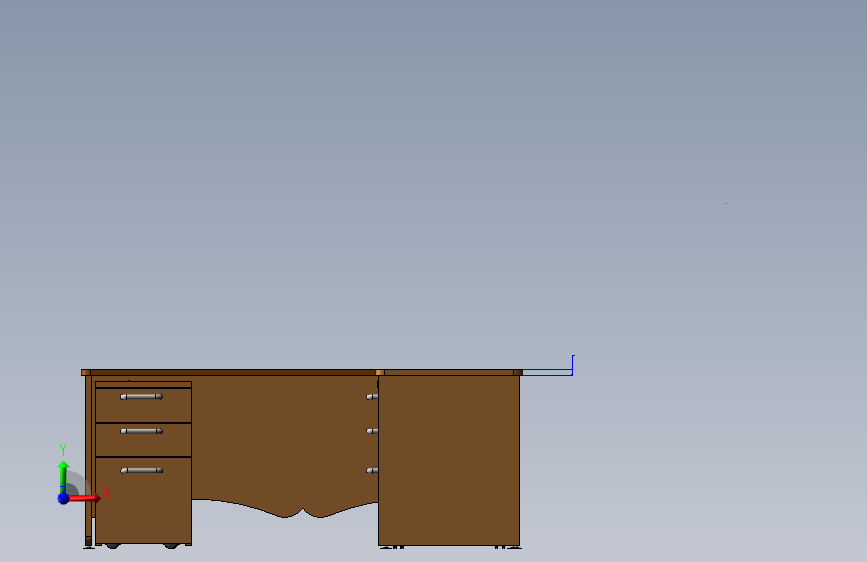867x562 pixels.
Task: Select the orange joint block on the desktop edge
Action: 380,372
